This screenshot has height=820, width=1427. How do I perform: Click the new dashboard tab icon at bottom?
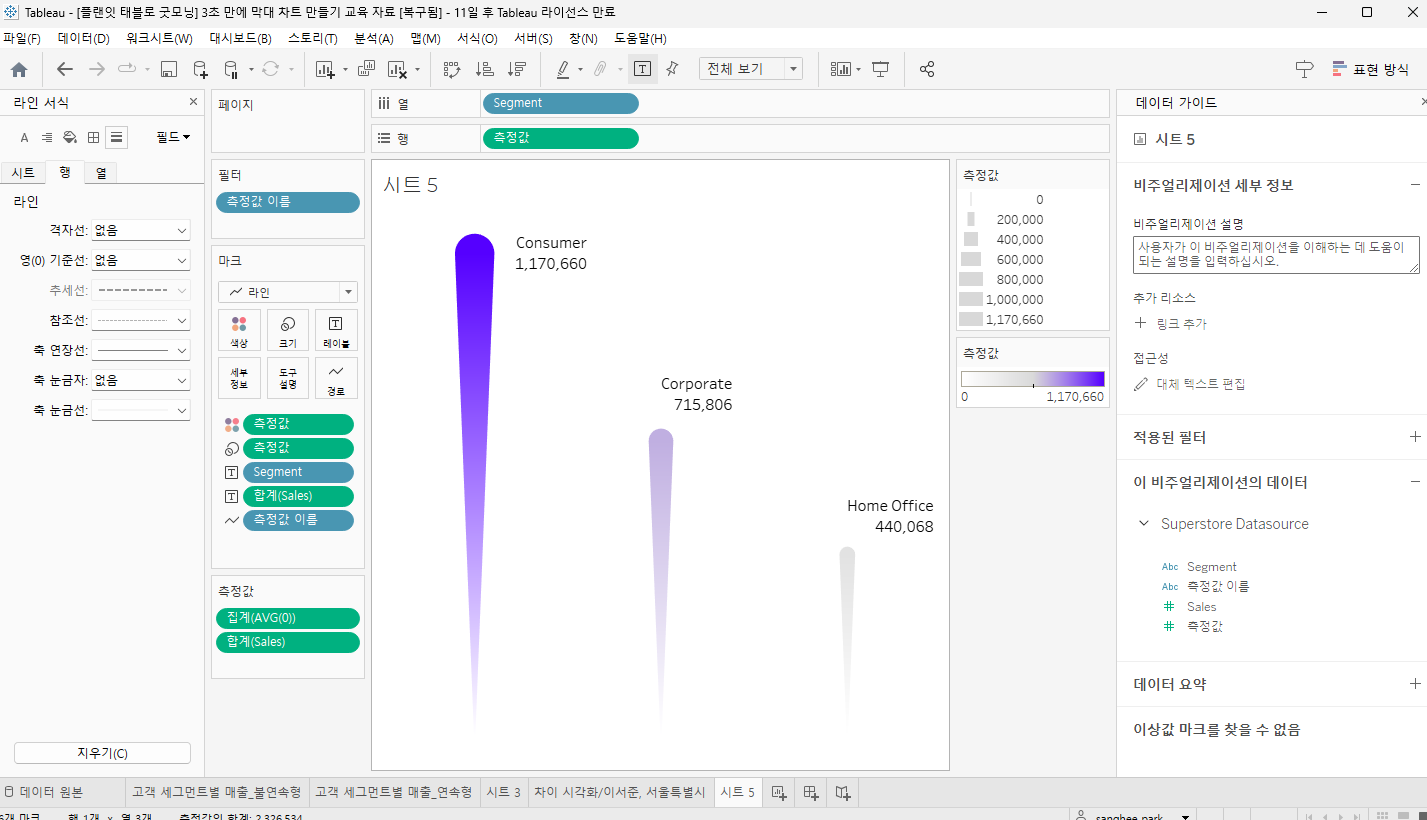pos(811,792)
